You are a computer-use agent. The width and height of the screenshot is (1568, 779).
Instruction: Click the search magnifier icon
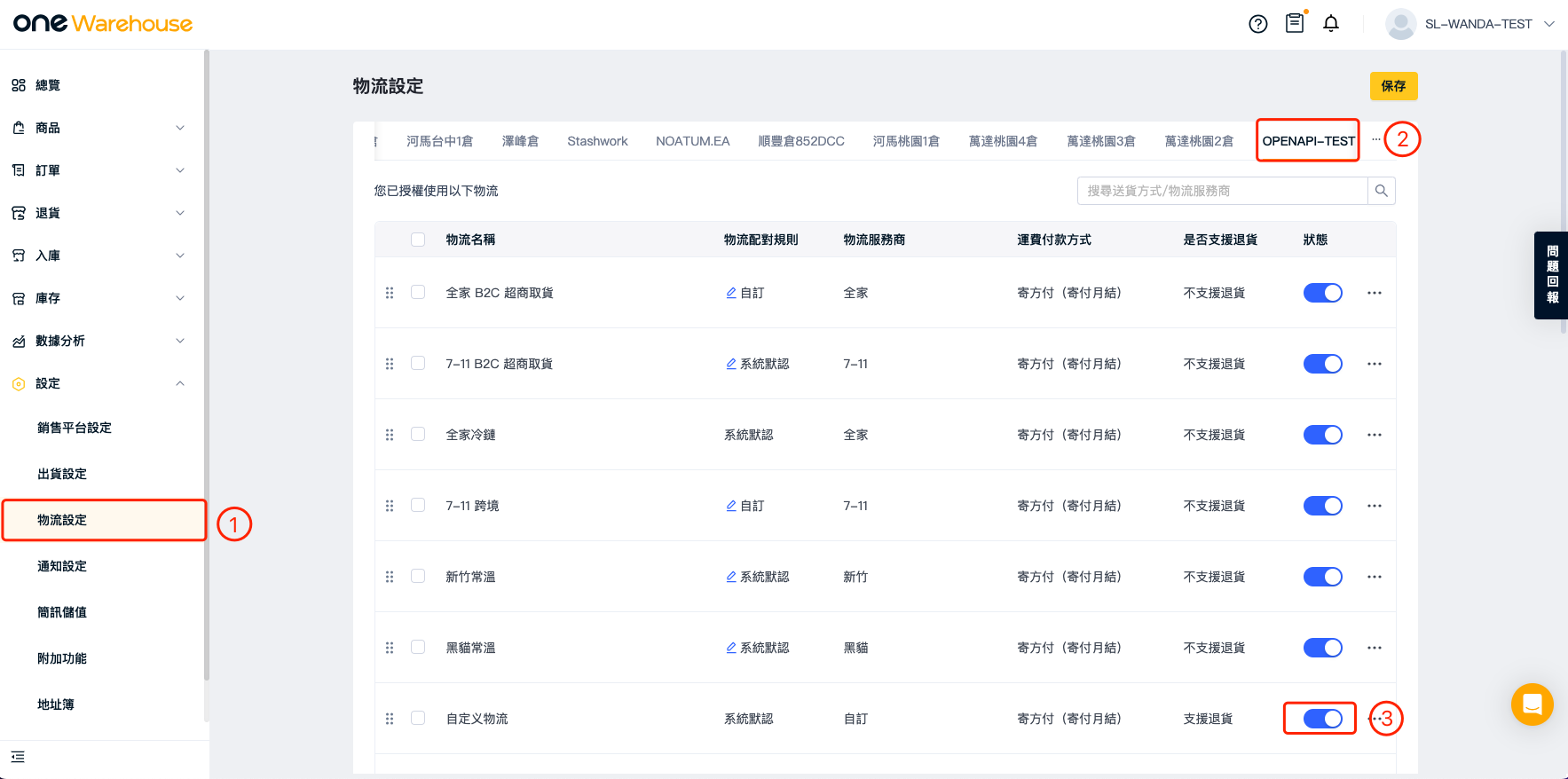click(1382, 191)
